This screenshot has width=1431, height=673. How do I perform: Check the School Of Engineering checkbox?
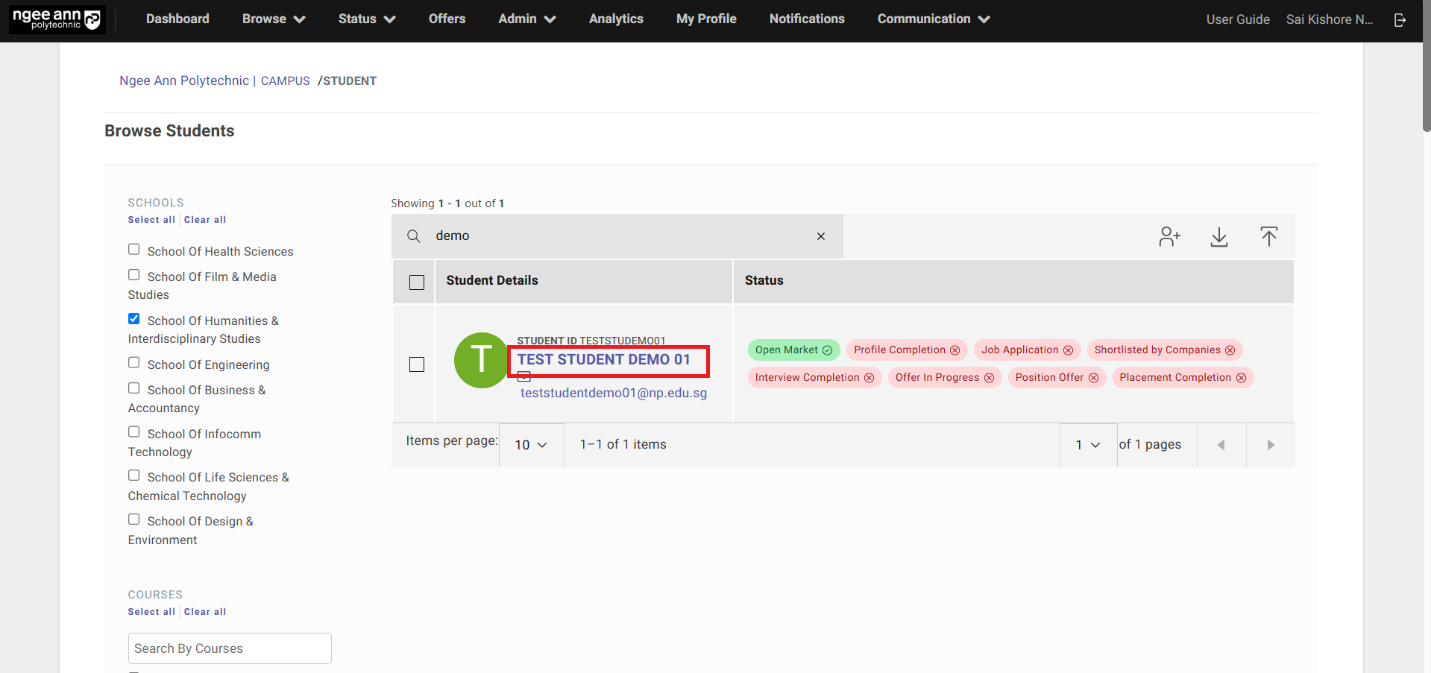click(134, 363)
